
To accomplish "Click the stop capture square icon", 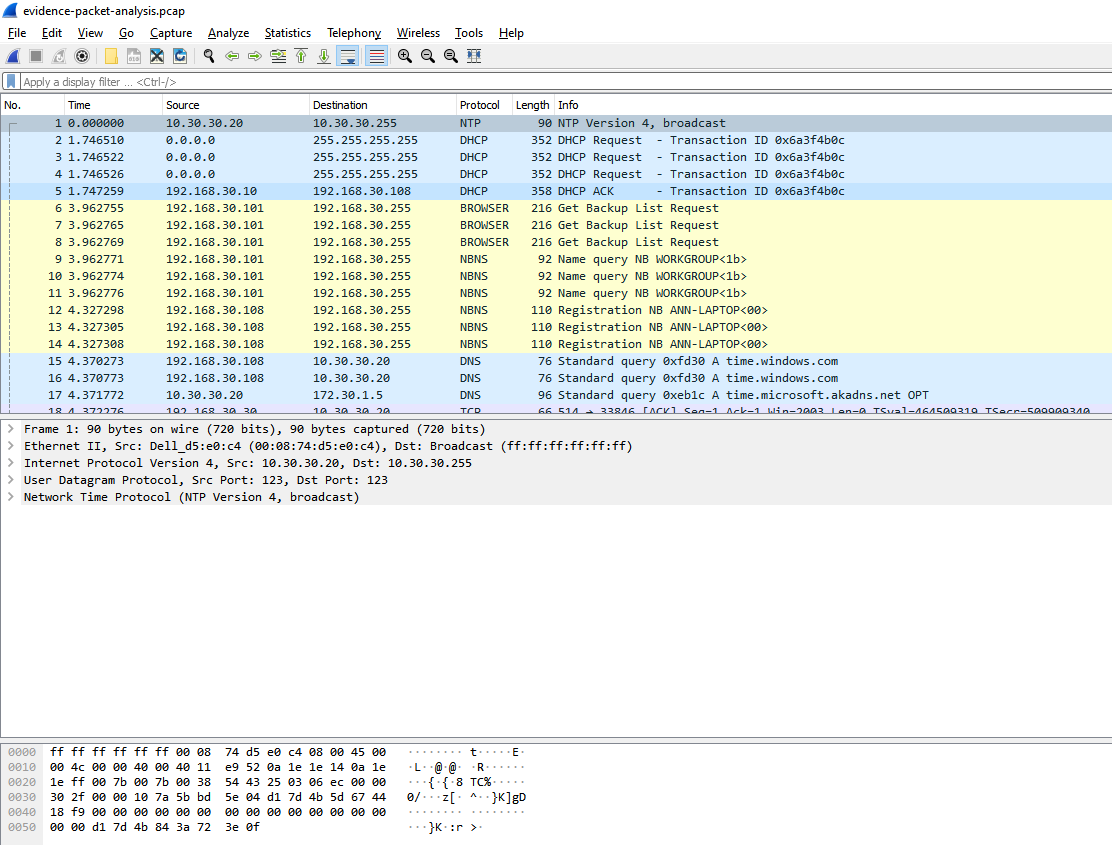I will click(36, 56).
